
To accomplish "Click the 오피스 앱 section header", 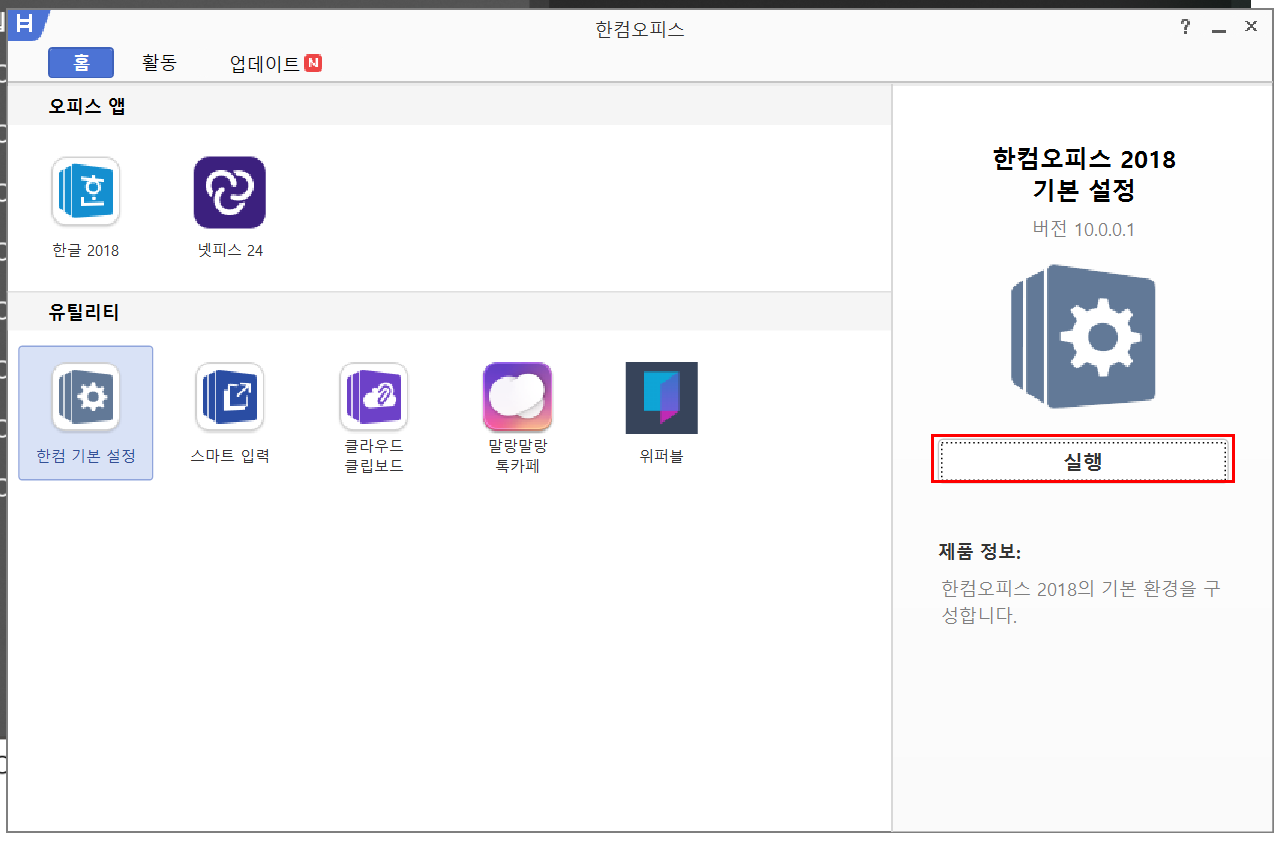I will point(87,106).
